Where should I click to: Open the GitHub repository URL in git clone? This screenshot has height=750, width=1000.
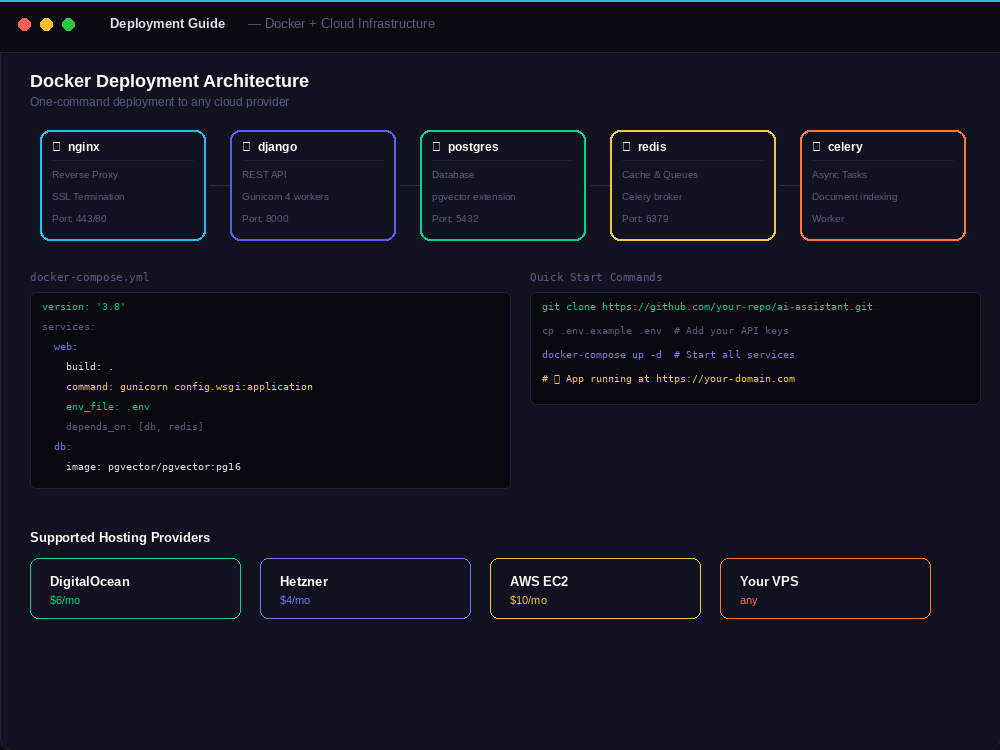point(737,307)
